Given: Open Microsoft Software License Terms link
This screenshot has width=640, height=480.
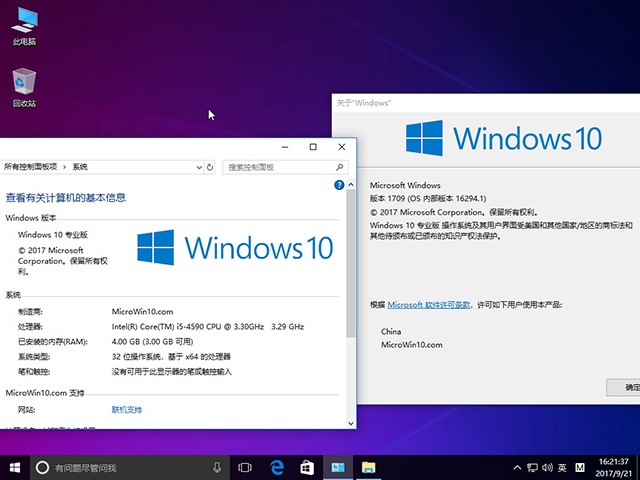Looking at the screenshot, I should pyautogui.click(x=429, y=304).
